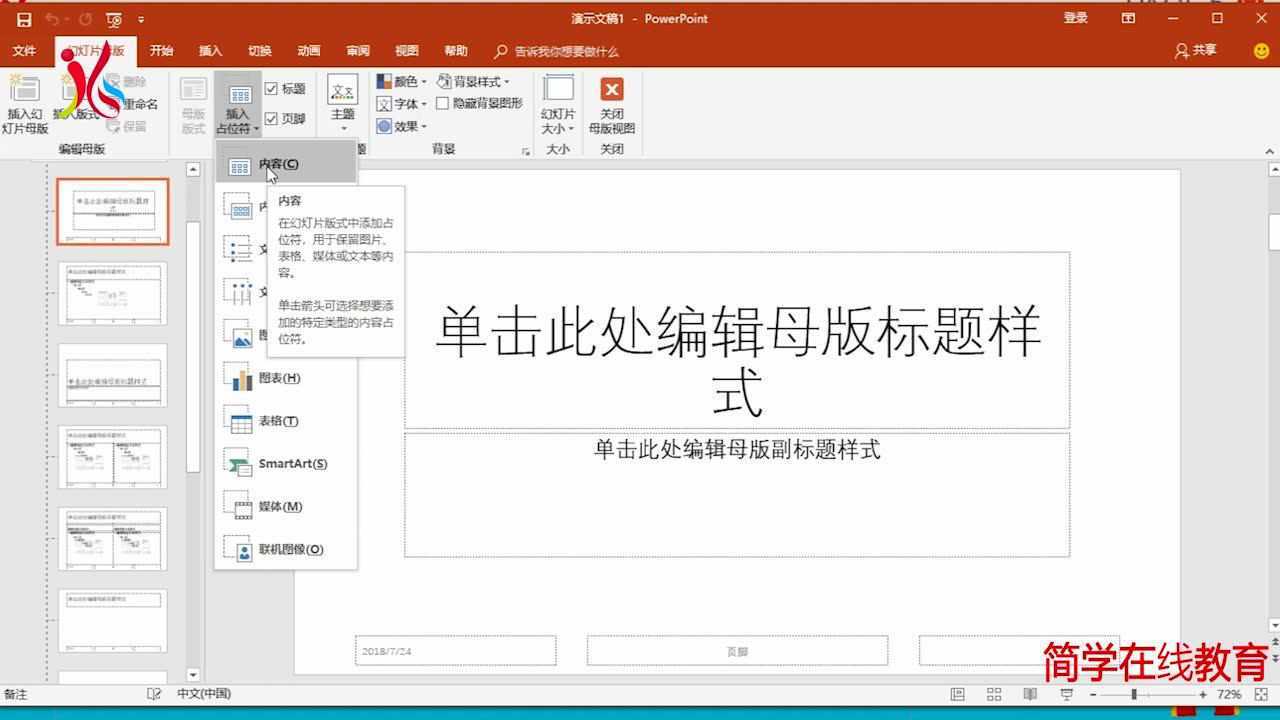The image size is (1280, 720).
Task: Select the fourth two-content layout thumbnail
Action: (113, 457)
